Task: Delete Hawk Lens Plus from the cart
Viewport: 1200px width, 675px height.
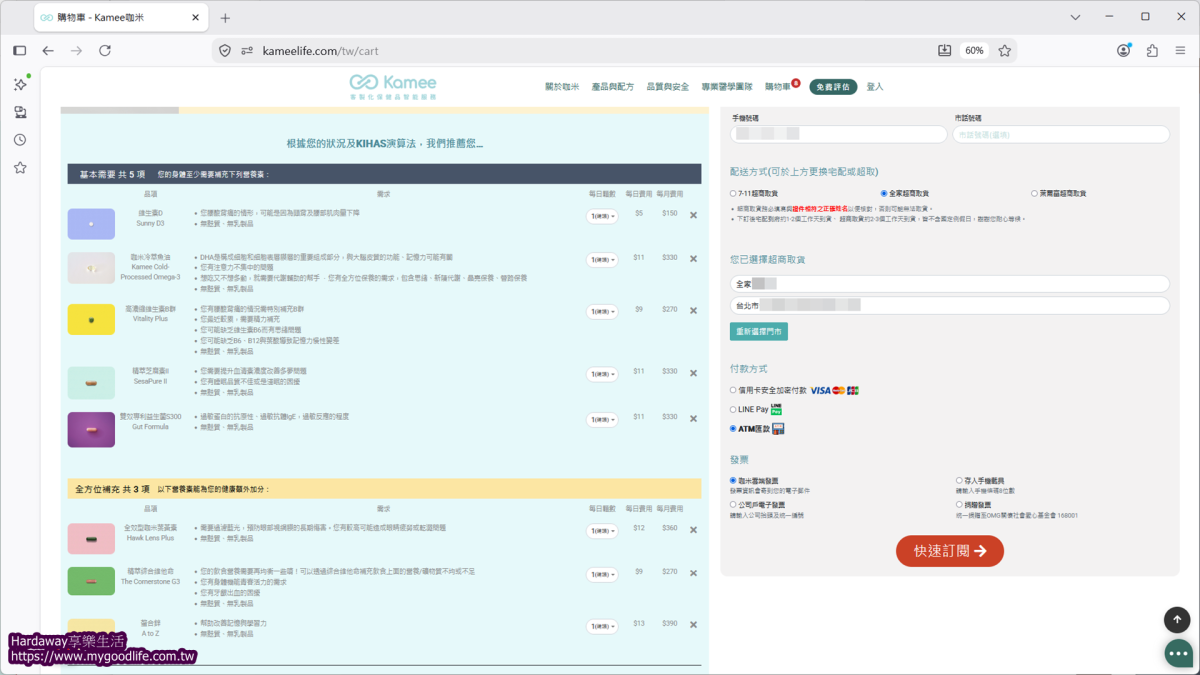Action: coord(693,528)
